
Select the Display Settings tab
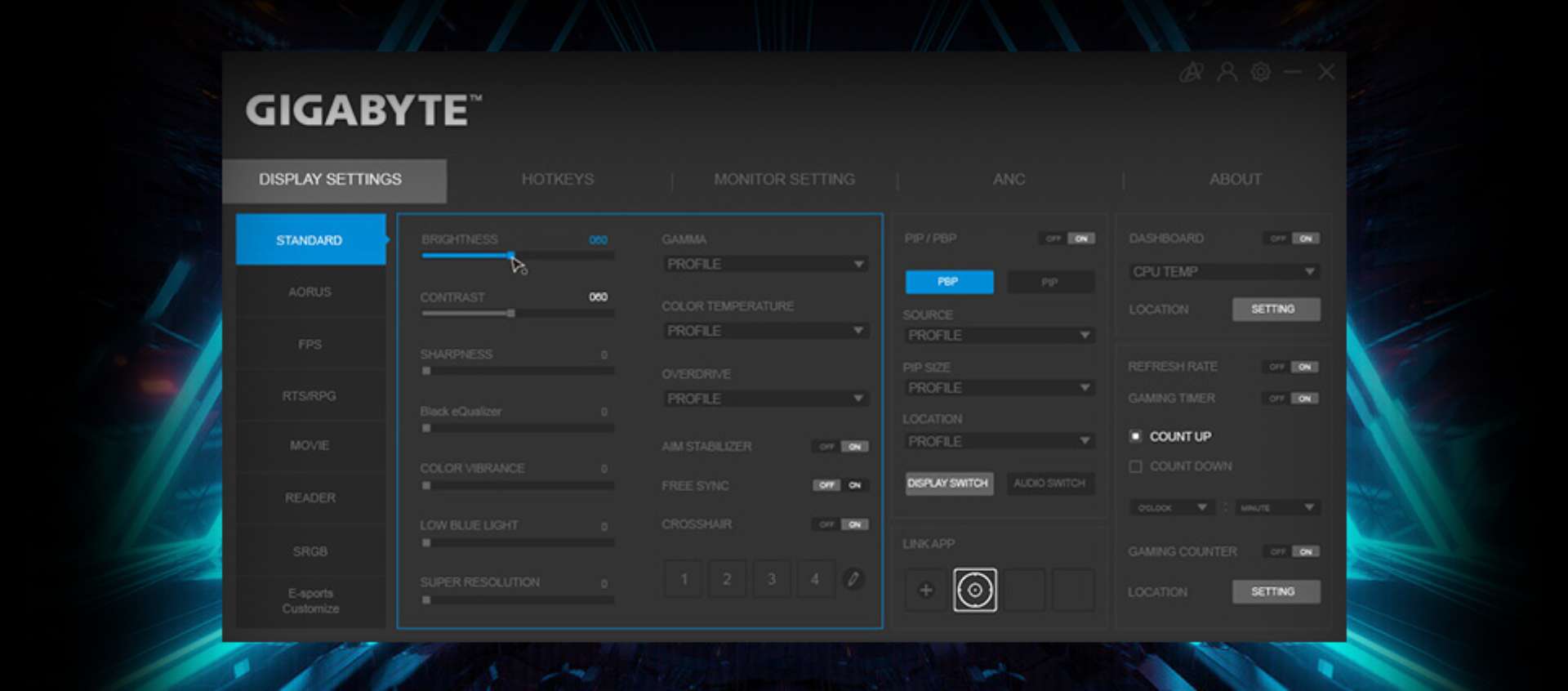pyautogui.click(x=334, y=181)
